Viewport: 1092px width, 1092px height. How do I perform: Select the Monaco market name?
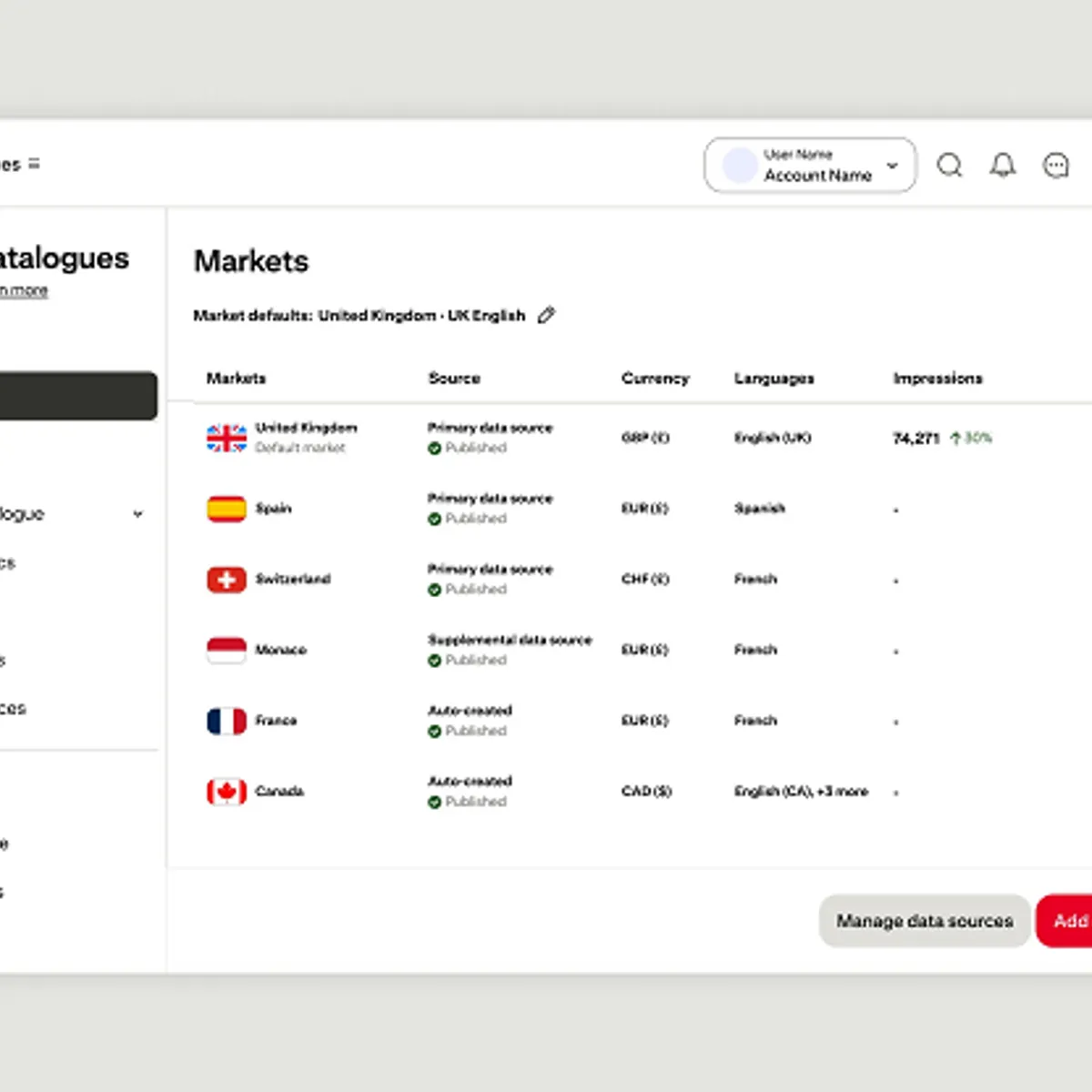click(x=280, y=650)
